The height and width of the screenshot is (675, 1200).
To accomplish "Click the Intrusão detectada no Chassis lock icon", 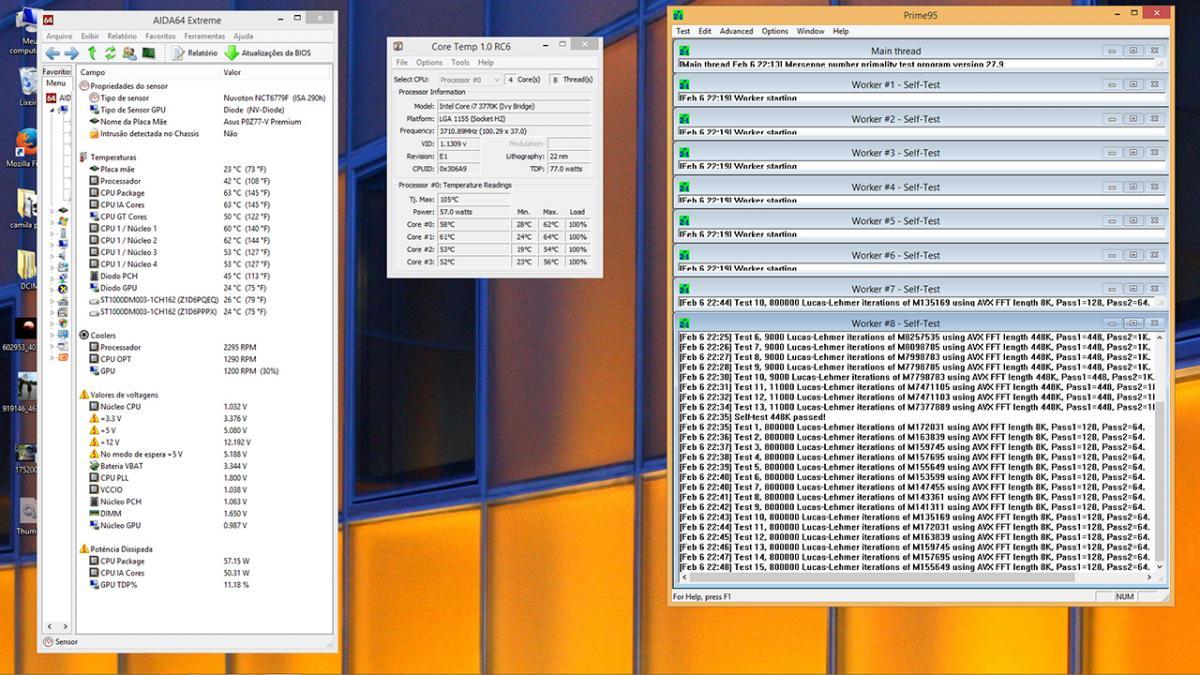I will (x=94, y=133).
